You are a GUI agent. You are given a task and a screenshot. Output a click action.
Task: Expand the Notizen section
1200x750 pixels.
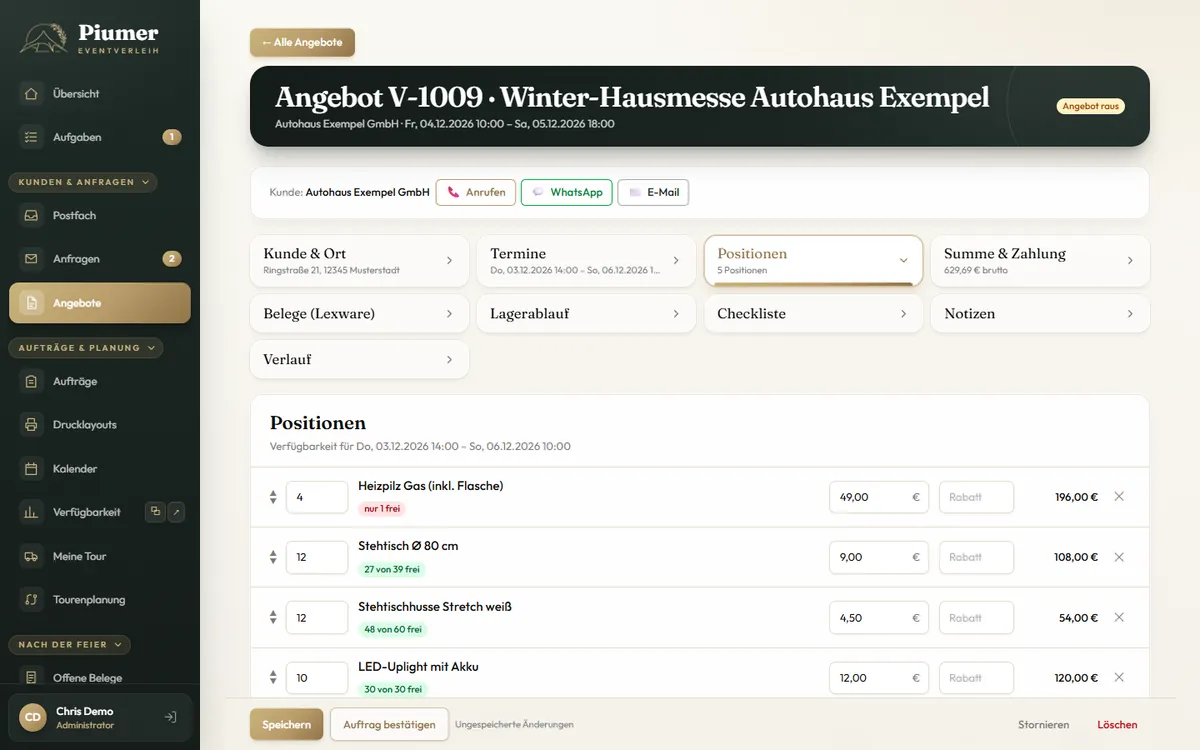click(x=1040, y=314)
